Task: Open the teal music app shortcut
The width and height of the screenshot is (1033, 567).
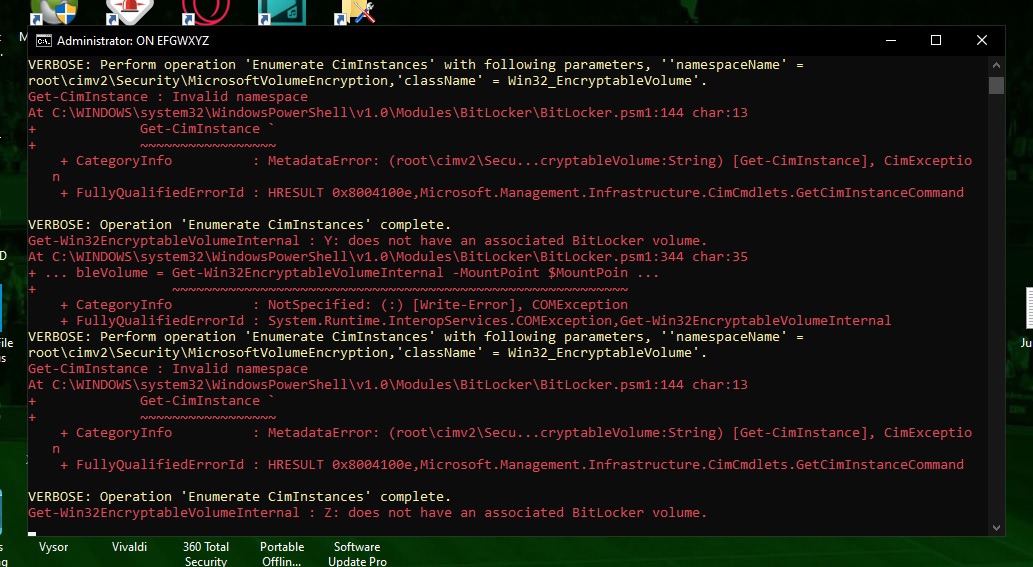Action: 281,11
